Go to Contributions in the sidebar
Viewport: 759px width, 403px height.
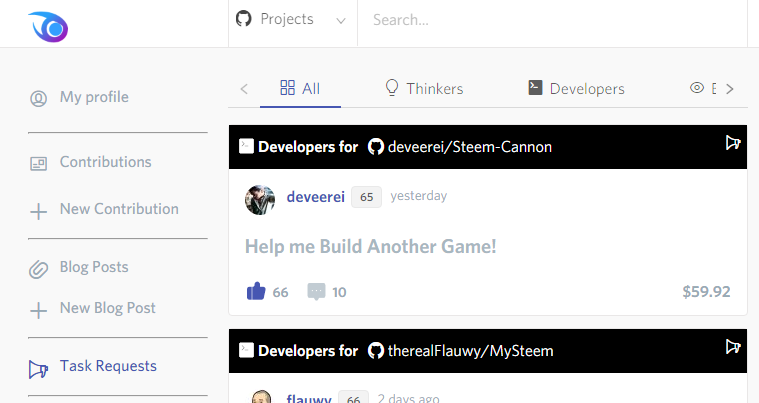click(105, 162)
